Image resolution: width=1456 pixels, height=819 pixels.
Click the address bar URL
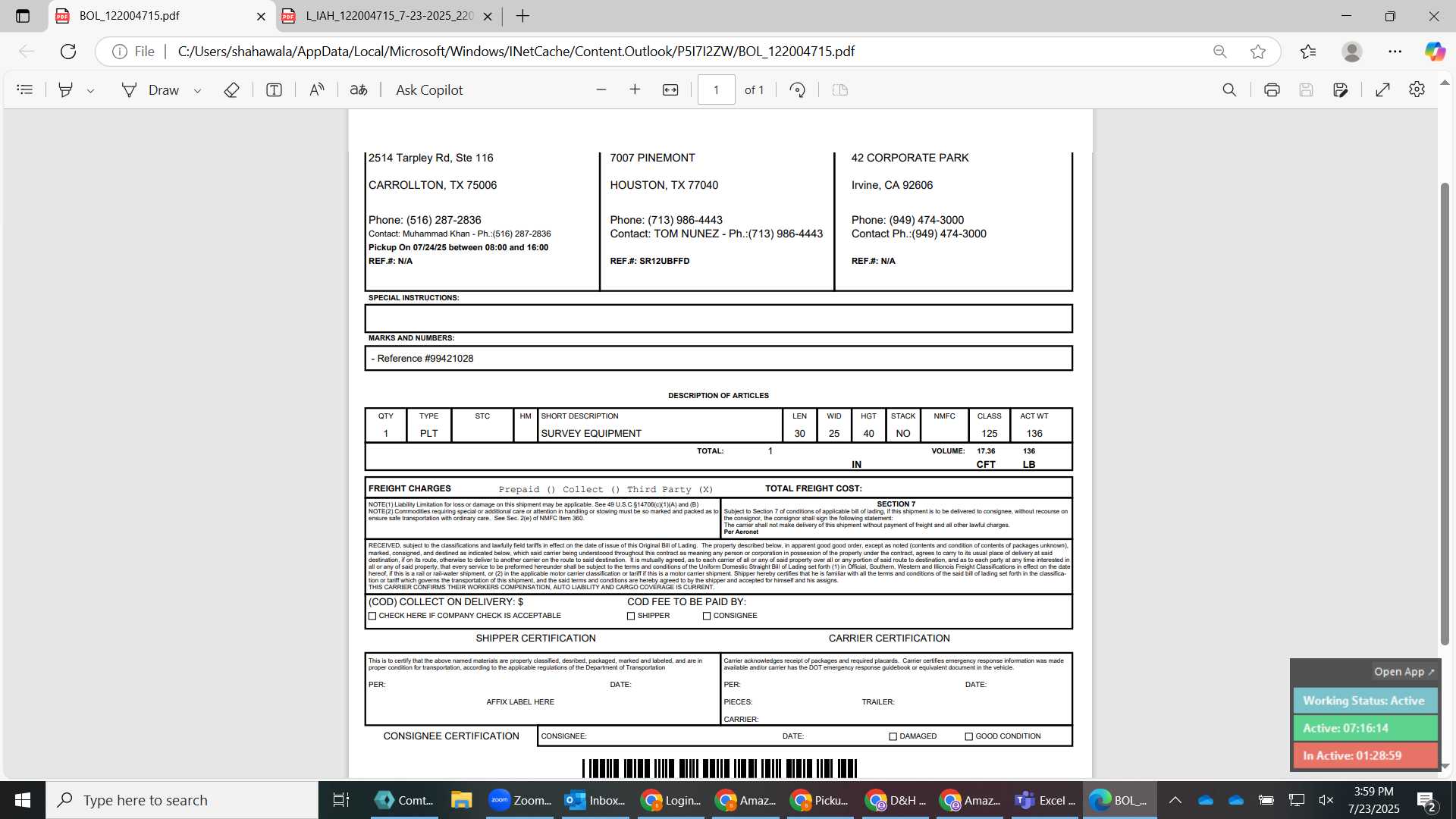[x=516, y=52]
